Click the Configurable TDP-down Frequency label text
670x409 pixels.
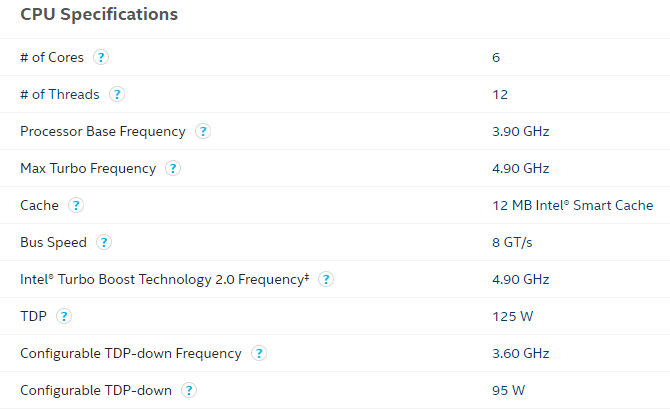tap(131, 354)
